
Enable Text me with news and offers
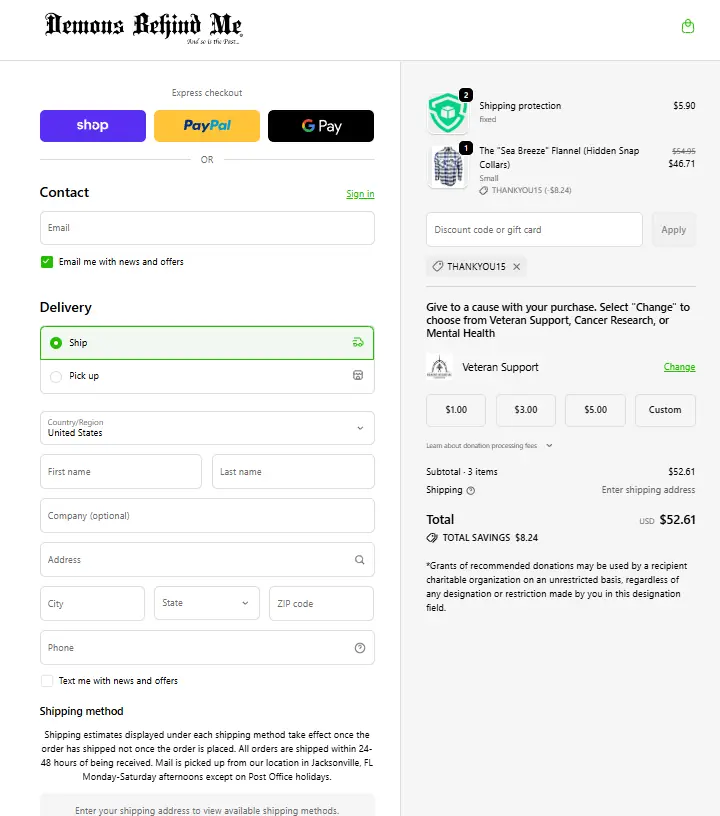point(47,681)
